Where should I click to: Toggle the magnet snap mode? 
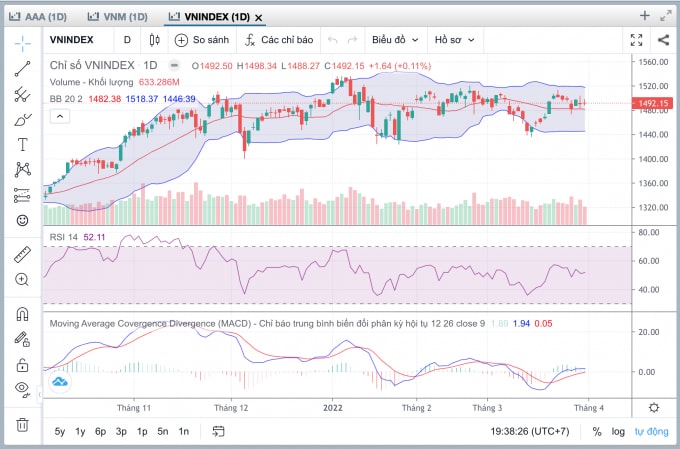click(x=22, y=314)
